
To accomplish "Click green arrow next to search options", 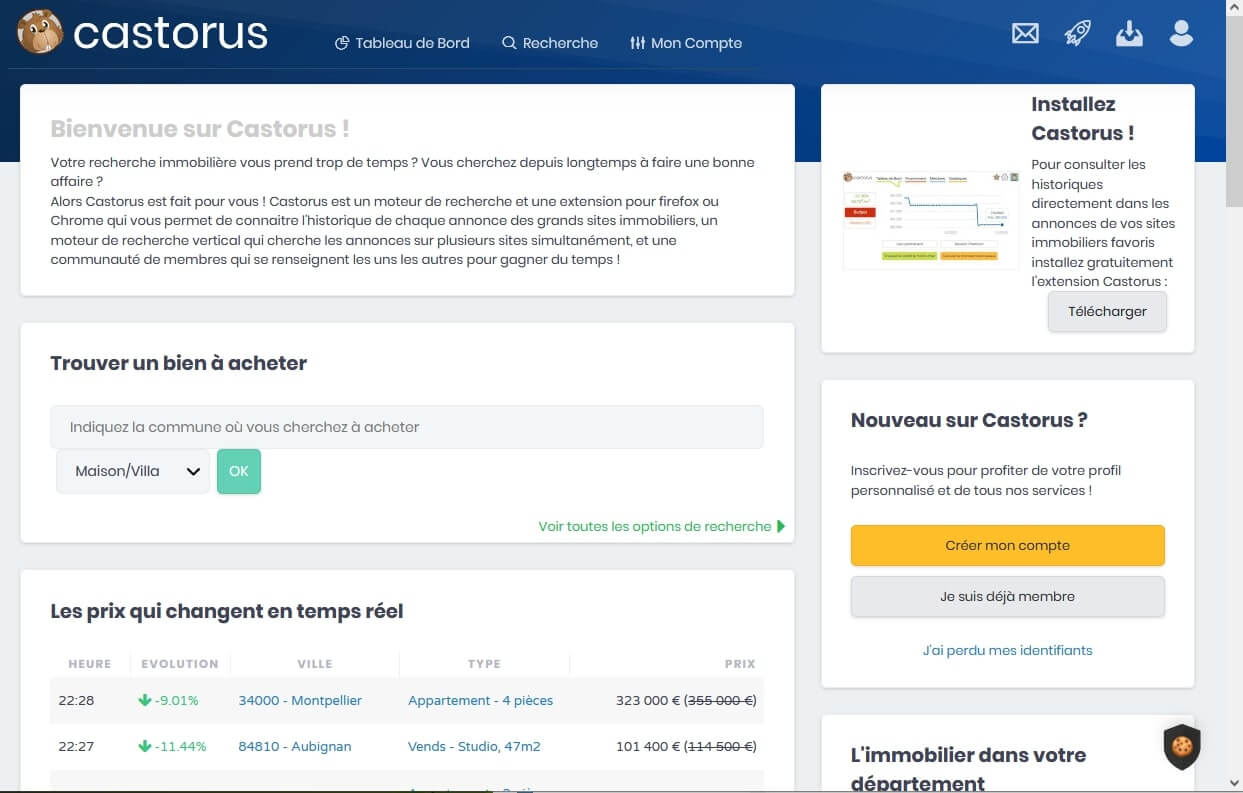I will point(781,527).
